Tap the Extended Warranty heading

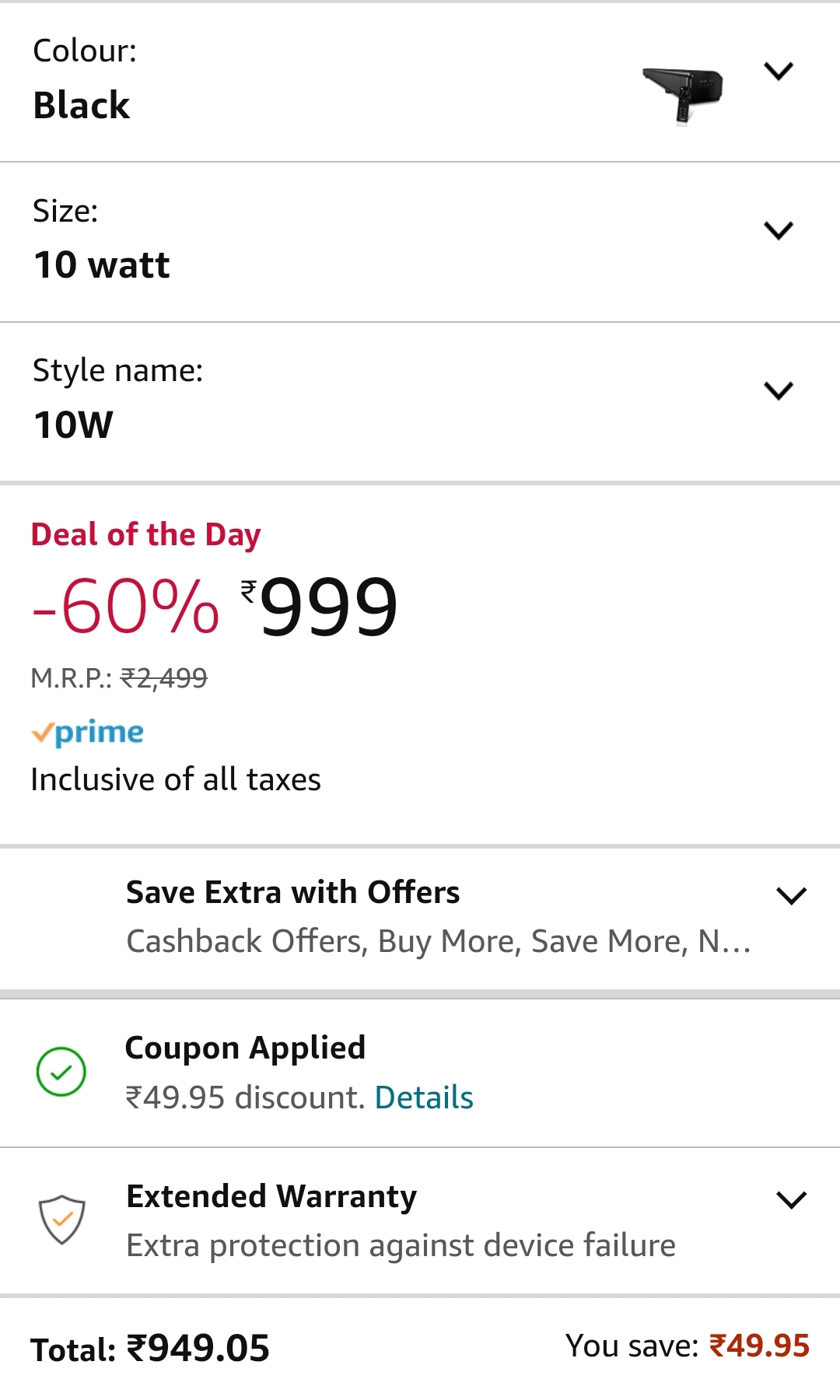271,1196
